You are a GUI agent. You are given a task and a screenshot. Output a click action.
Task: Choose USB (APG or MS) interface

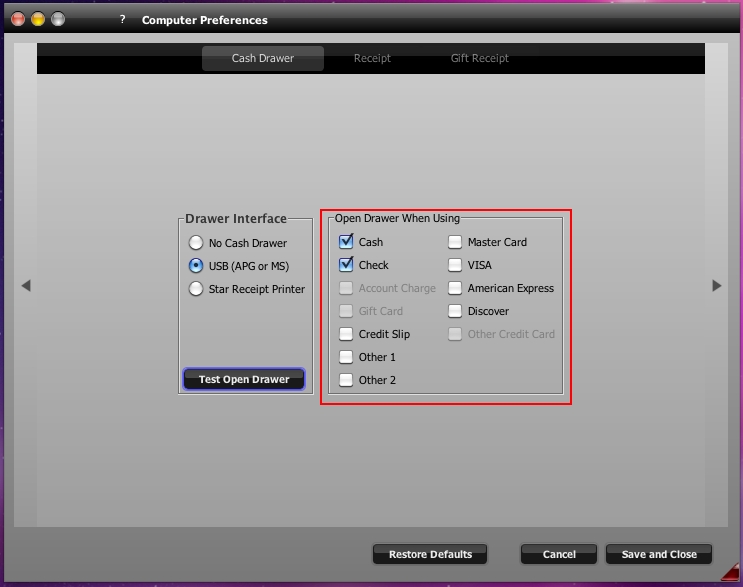(196, 266)
